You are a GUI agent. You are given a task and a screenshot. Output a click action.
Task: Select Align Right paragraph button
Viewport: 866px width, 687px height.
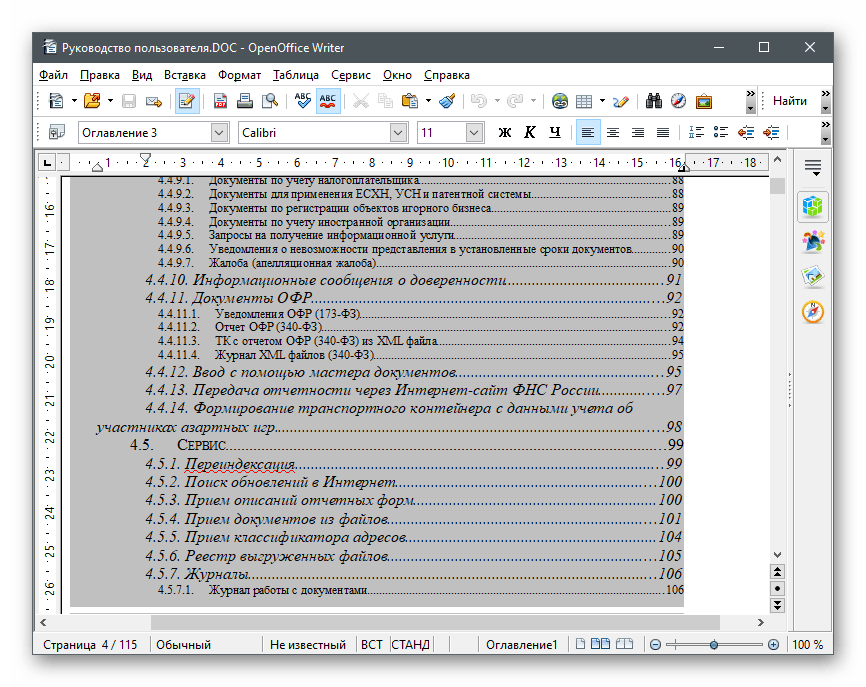click(x=637, y=133)
